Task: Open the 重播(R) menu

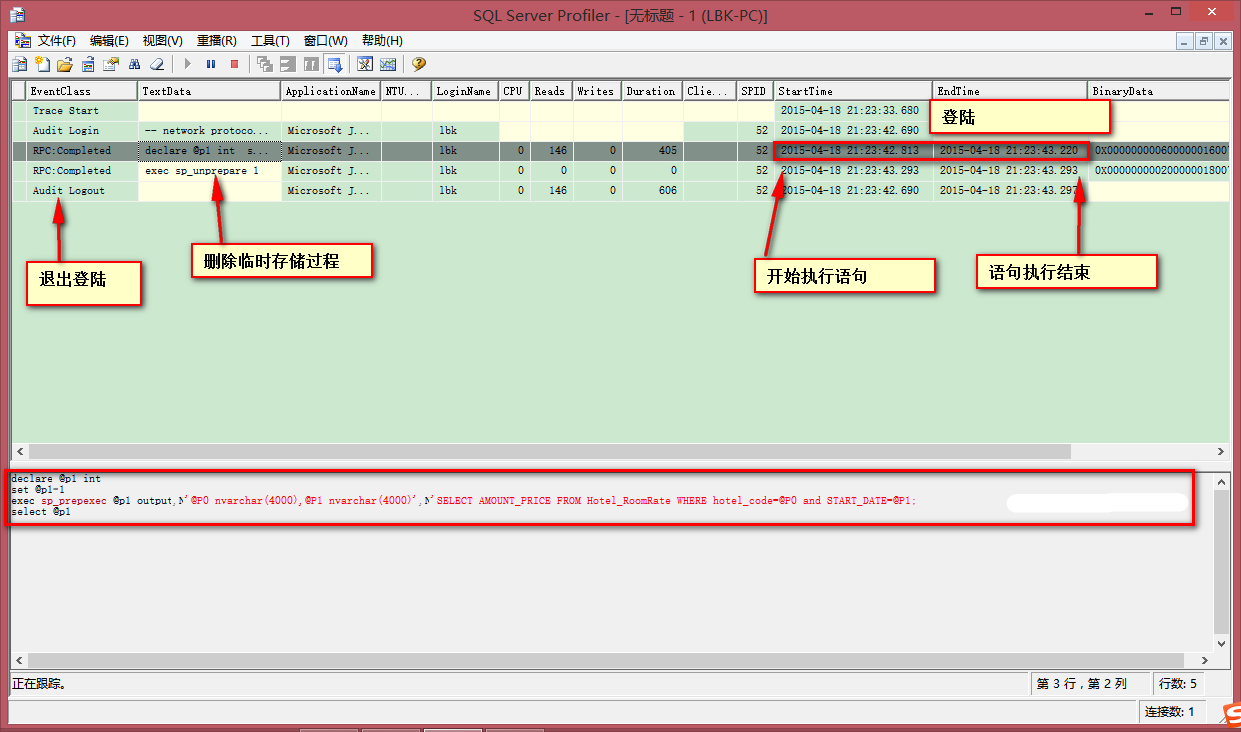Action: 216,41
